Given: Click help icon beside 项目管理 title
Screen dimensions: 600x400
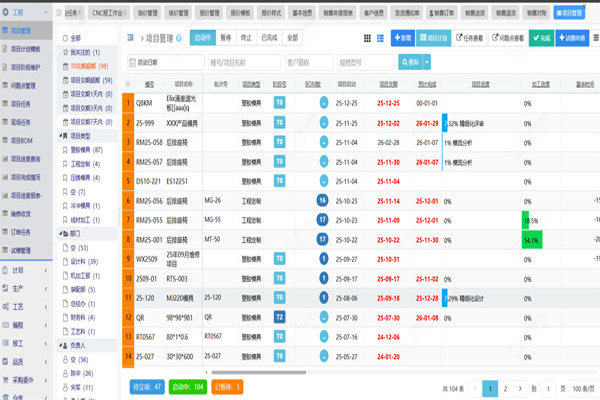Looking at the screenshot, I should [179, 38].
